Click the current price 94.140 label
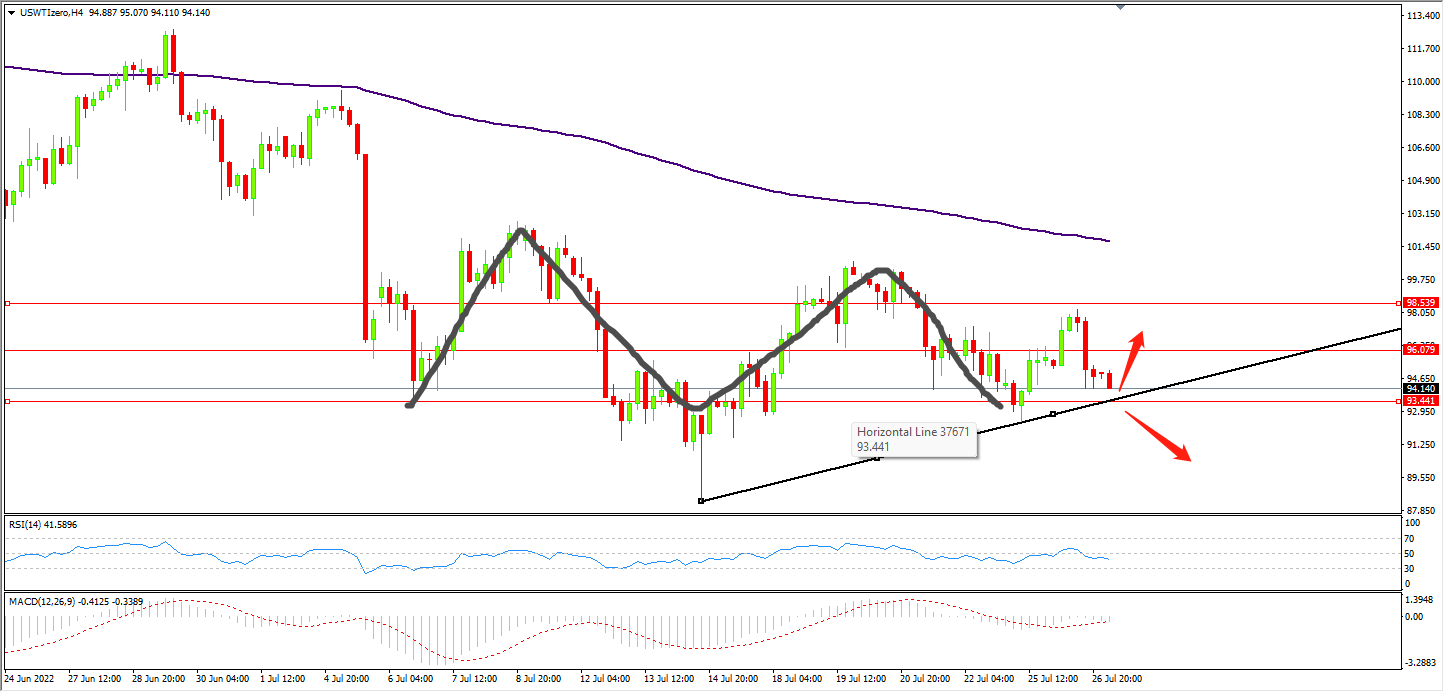 point(1420,388)
